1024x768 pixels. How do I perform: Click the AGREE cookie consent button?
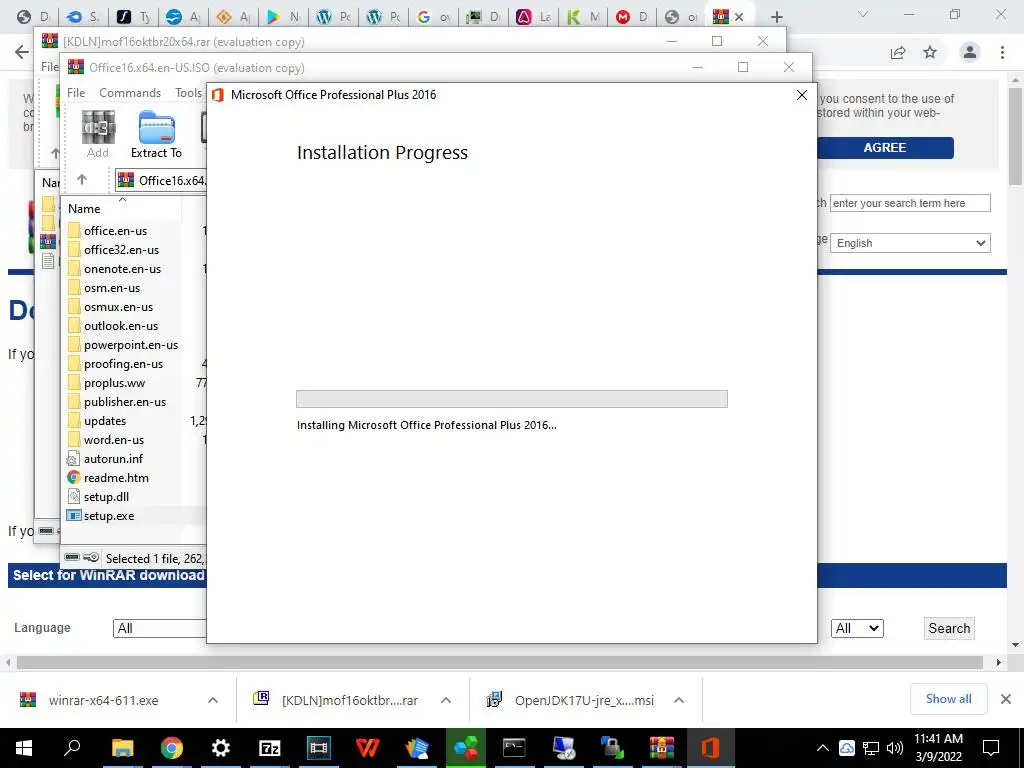pos(885,148)
